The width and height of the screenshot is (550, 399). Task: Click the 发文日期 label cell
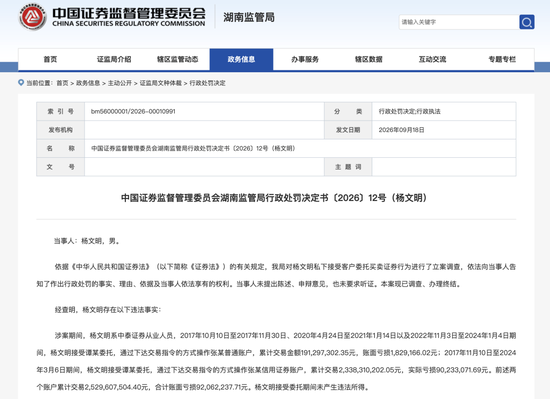[348, 130]
